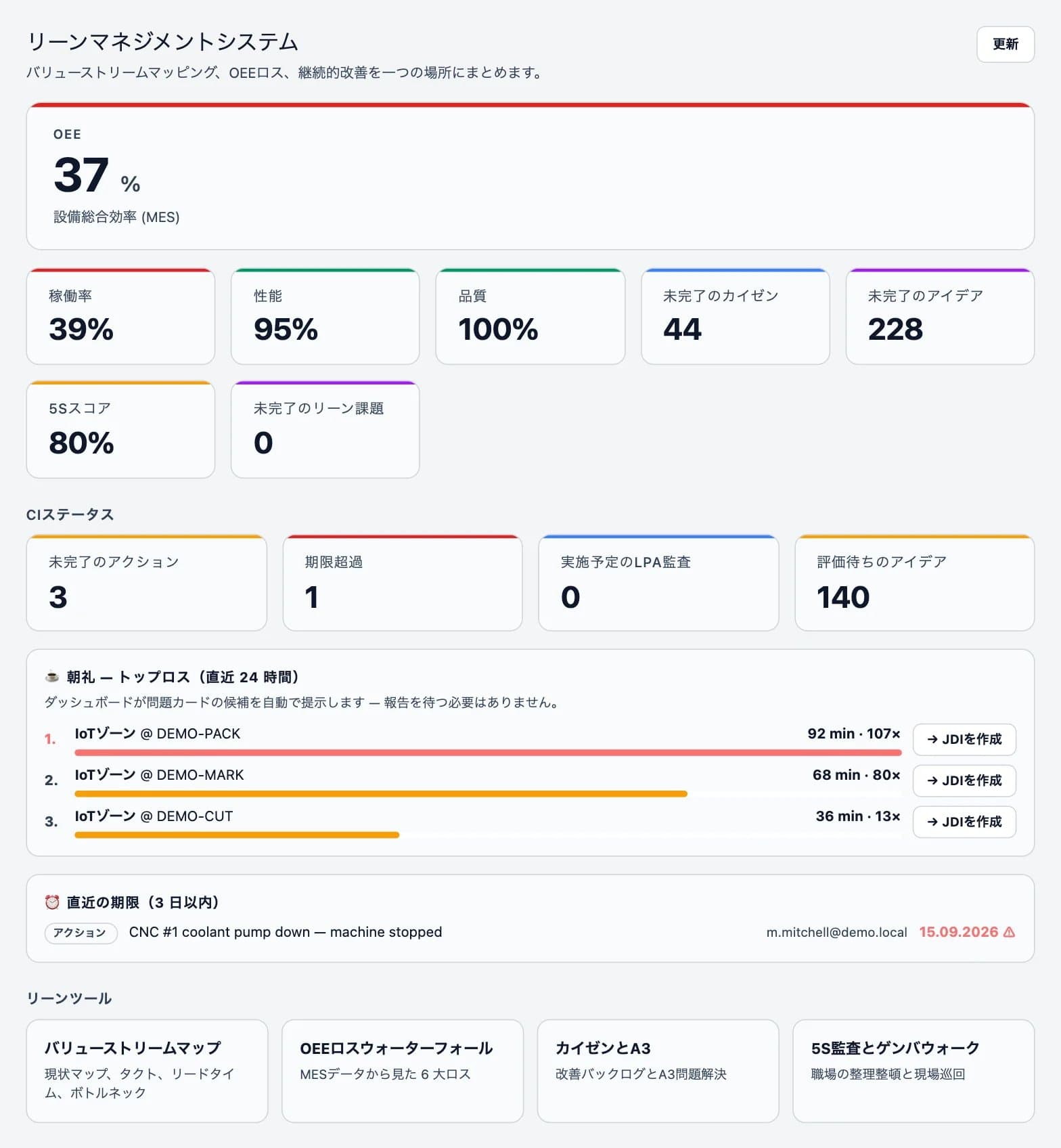Click the DEMO-MARK orange loss bar

coord(381,794)
